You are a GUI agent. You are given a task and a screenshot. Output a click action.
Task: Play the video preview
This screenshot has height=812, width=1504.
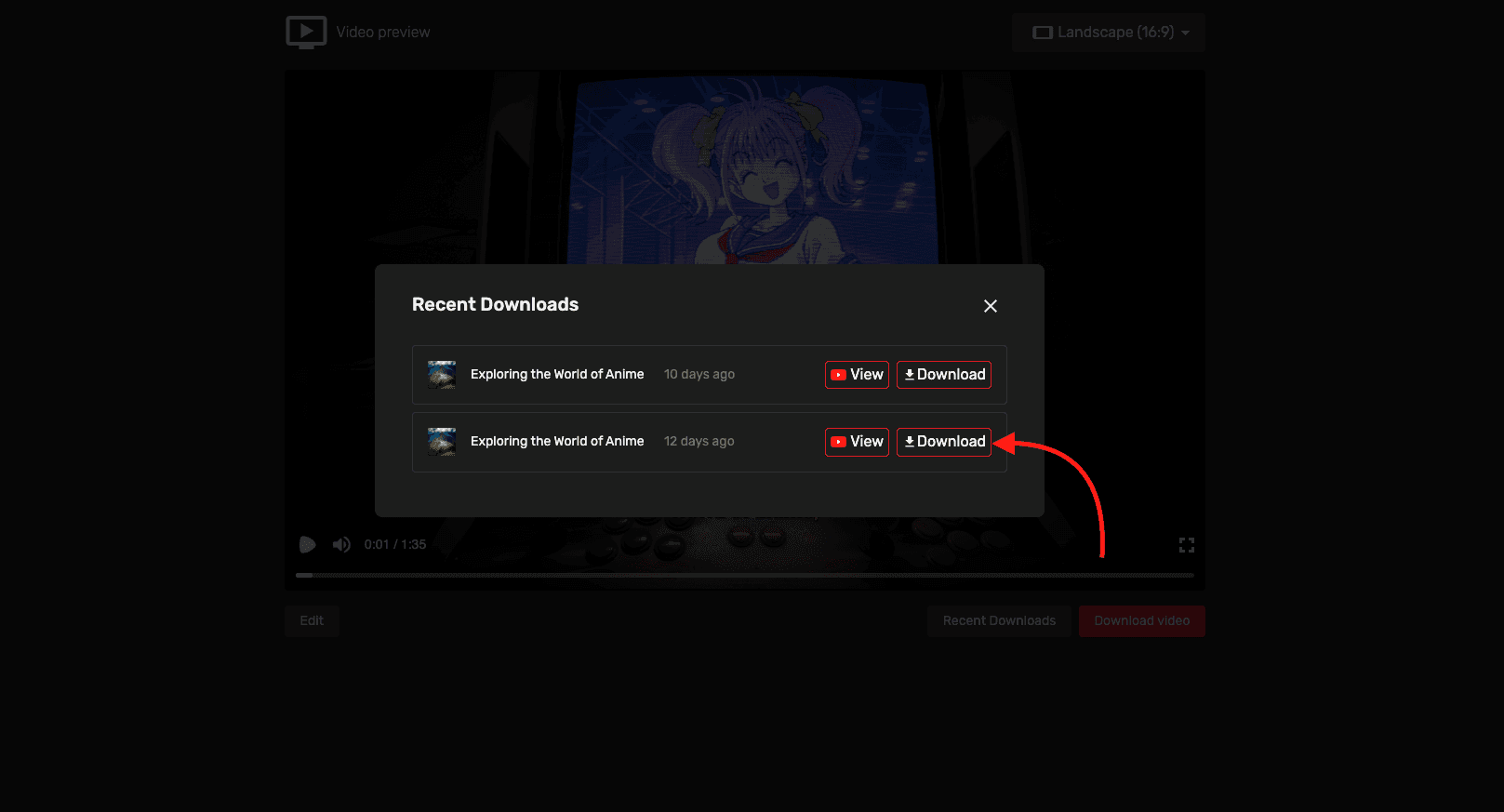pyautogui.click(x=308, y=545)
